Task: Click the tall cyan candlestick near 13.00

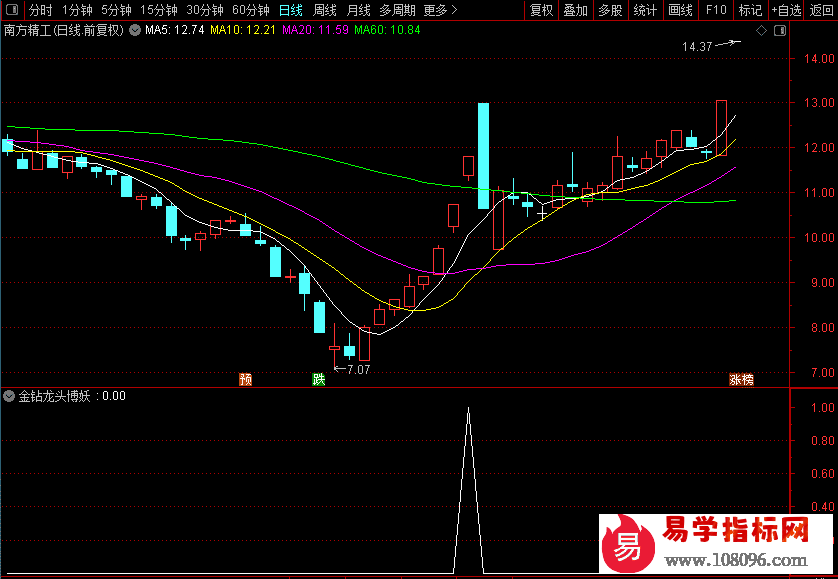Action: 483,156
